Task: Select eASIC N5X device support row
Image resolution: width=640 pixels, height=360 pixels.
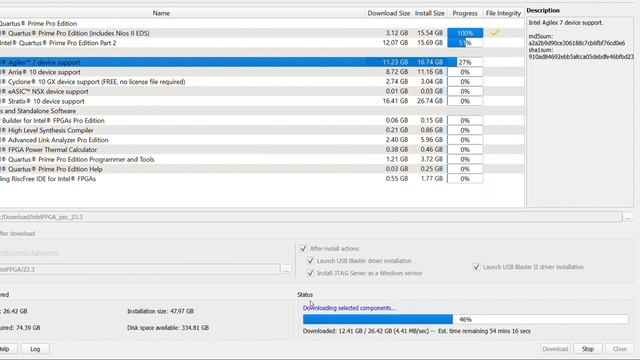Action: pos(261,91)
